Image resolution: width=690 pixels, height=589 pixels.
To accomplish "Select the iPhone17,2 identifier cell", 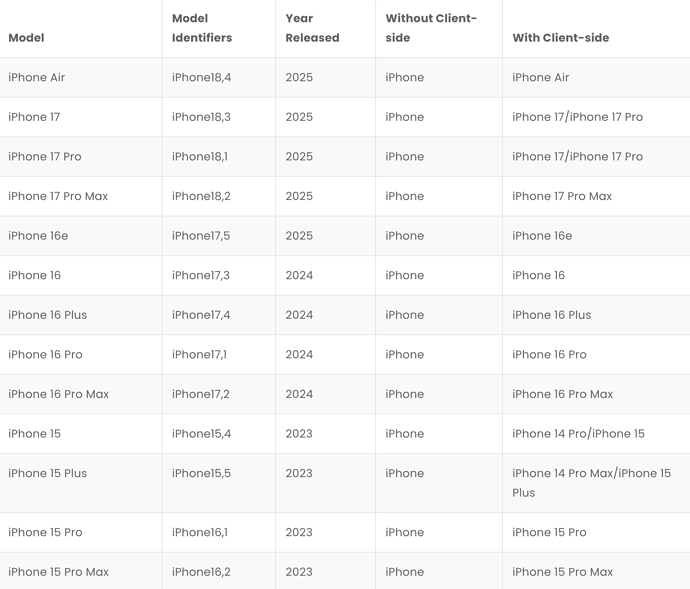I will click(201, 394).
